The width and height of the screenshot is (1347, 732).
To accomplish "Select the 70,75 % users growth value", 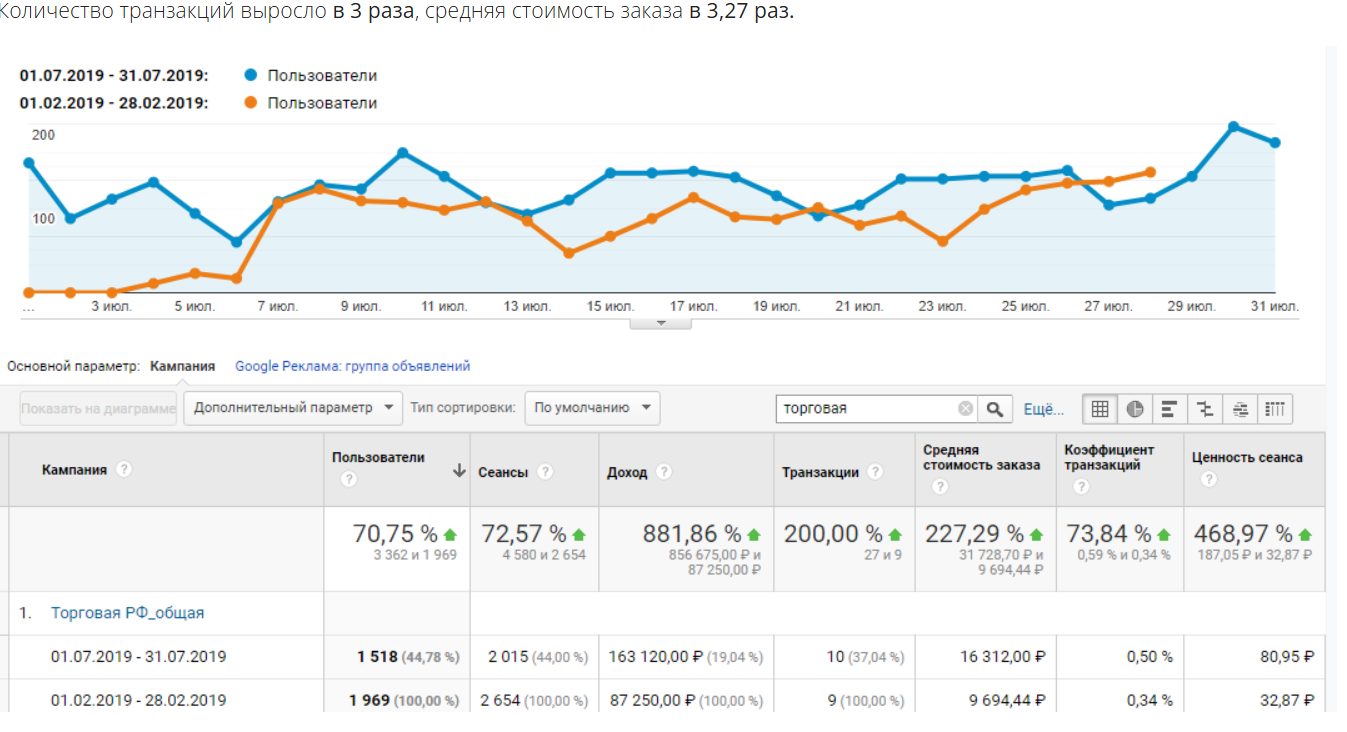I will click(395, 534).
